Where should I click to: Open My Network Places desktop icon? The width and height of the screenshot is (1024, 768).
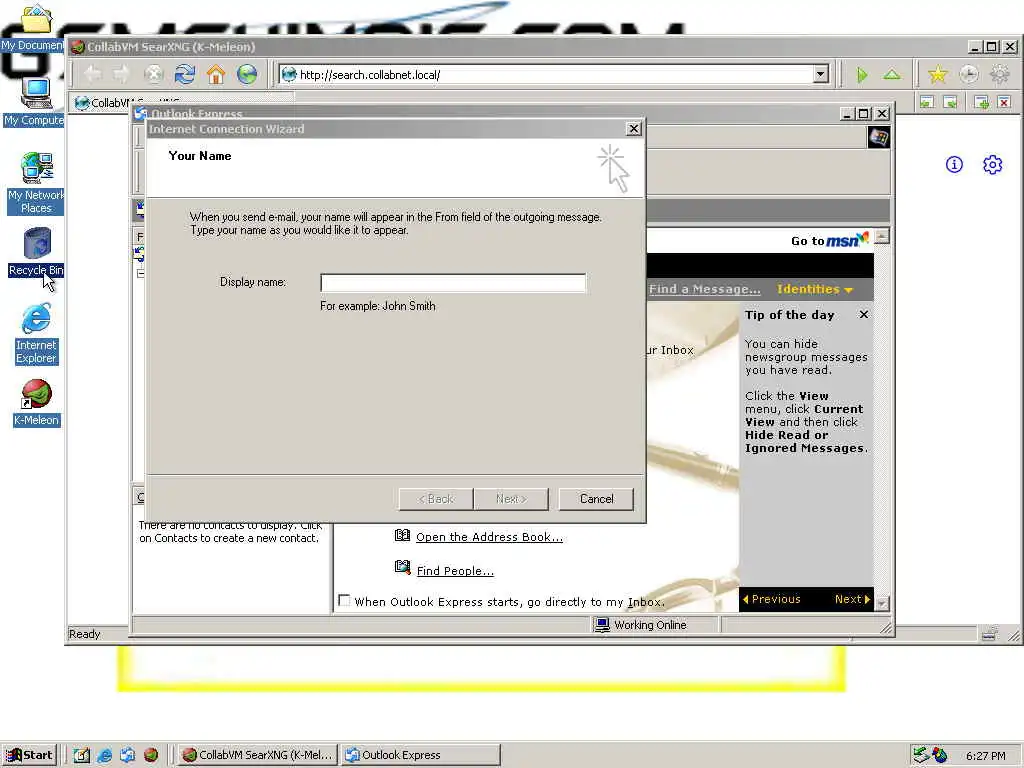tap(36, 183)
